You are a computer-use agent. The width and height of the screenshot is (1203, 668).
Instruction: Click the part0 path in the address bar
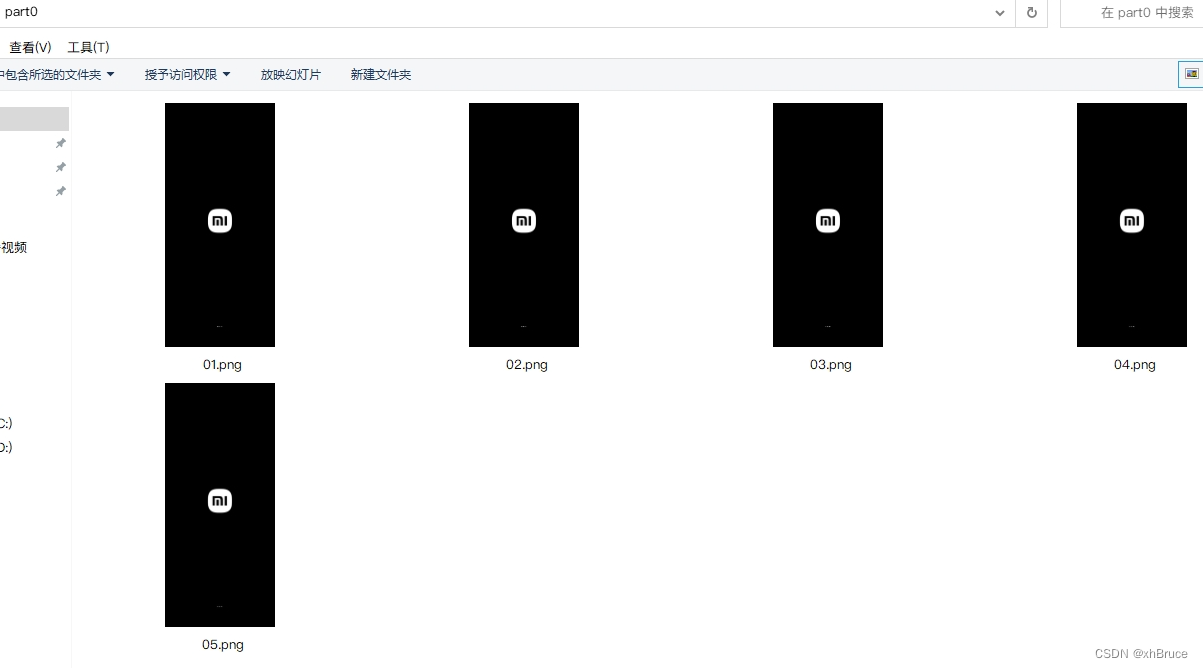tap(21, 12)
